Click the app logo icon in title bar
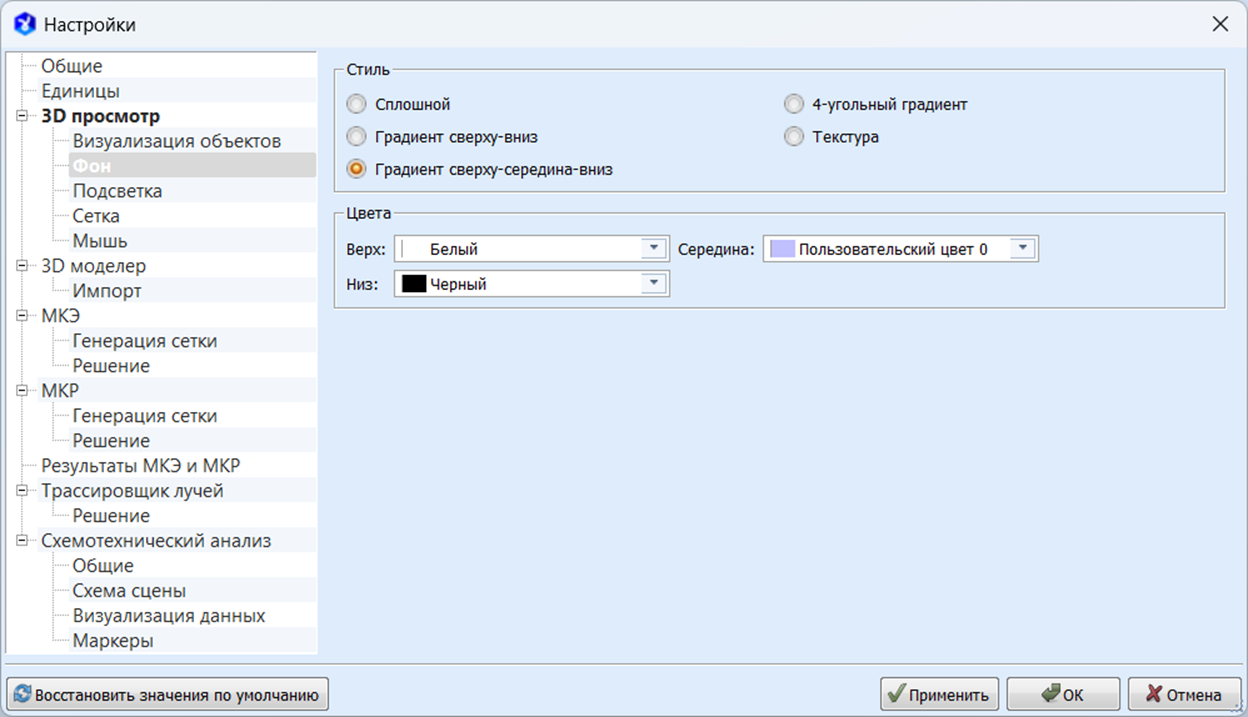 click(24, 24)
